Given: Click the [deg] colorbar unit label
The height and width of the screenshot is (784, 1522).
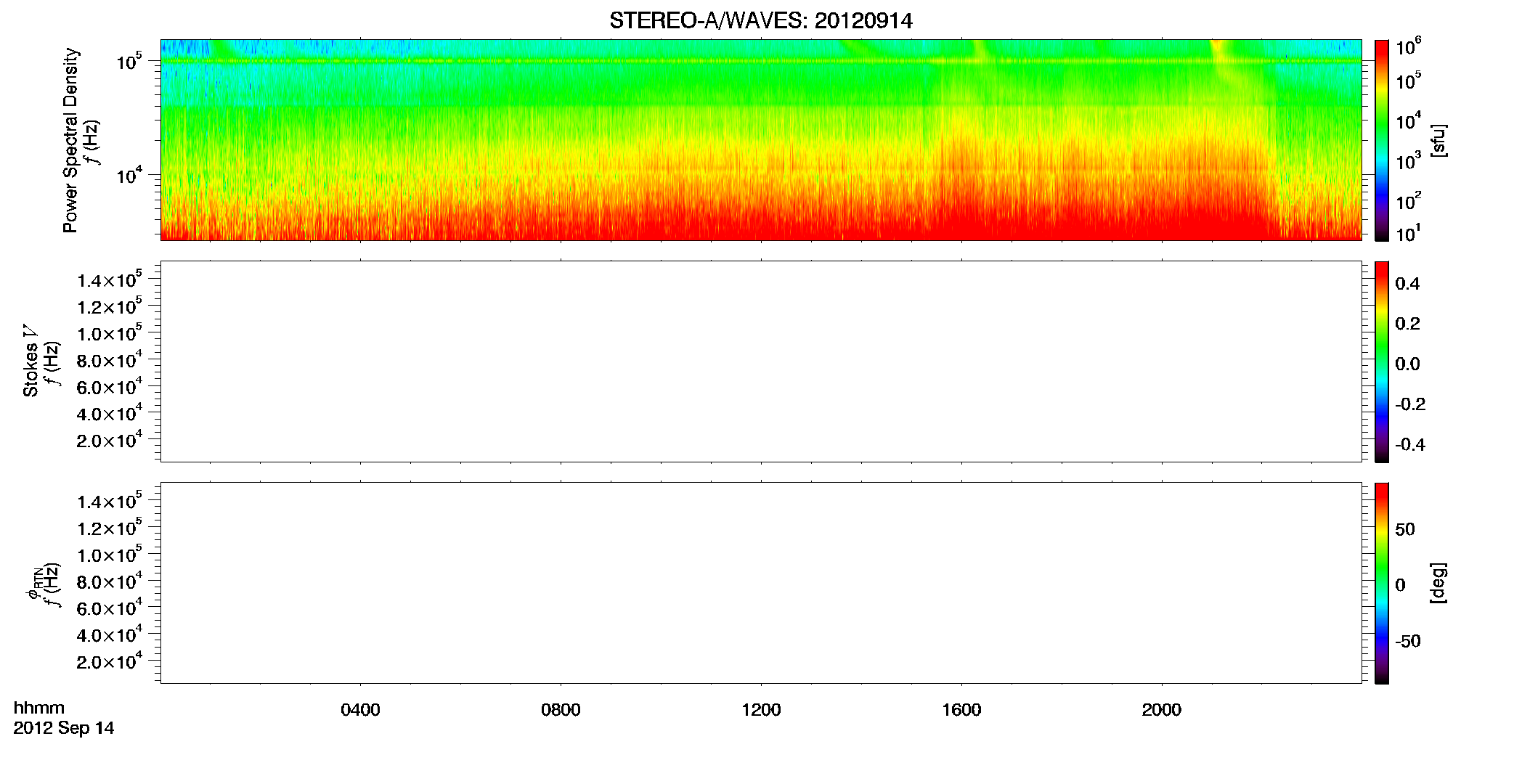Looking at the screenshot, I should (1438, 582).
